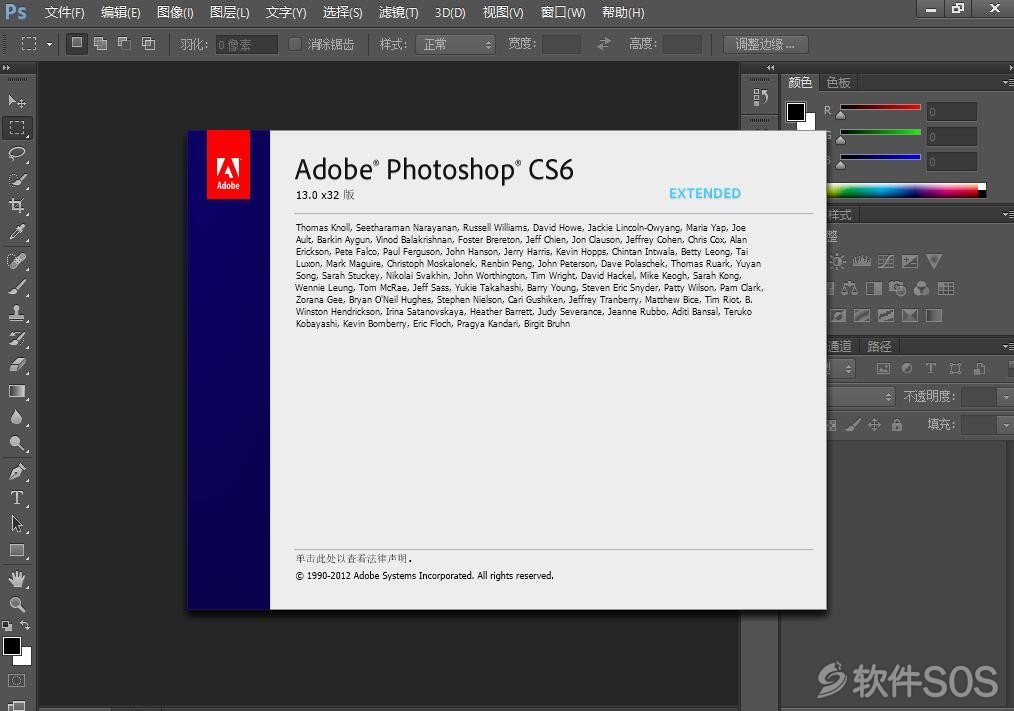Swap foreground and background colors
The image size is (1014, 711).
[25, 625]
